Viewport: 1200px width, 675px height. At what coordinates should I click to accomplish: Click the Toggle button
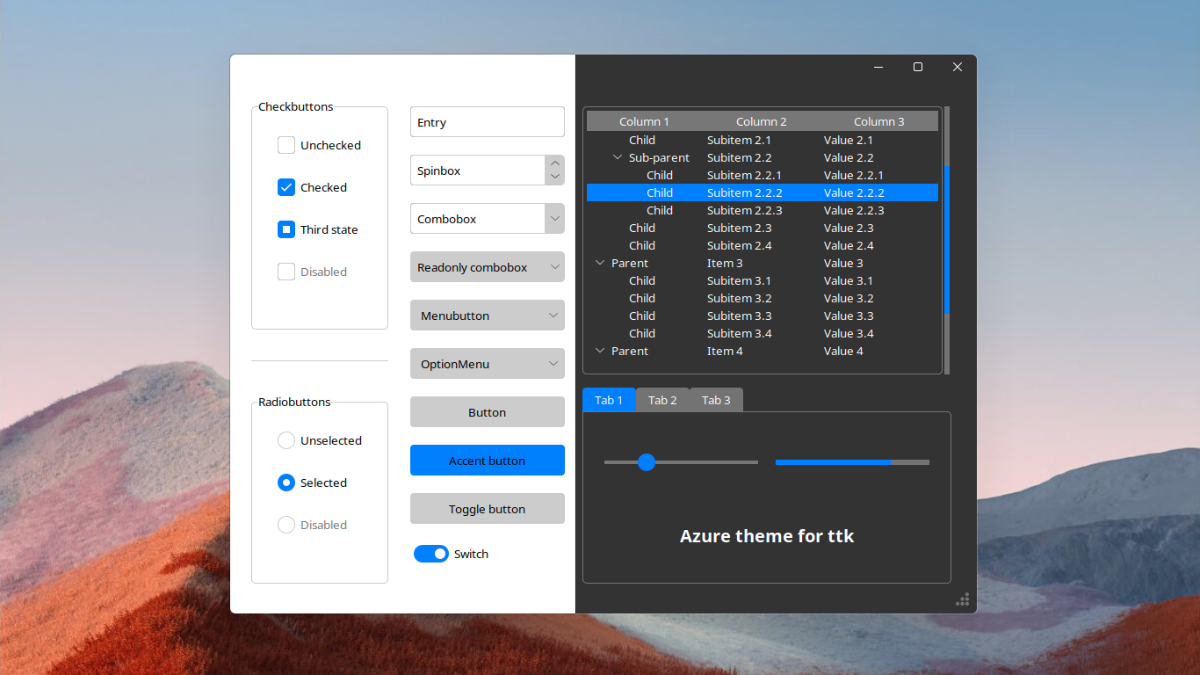(487, 508)
